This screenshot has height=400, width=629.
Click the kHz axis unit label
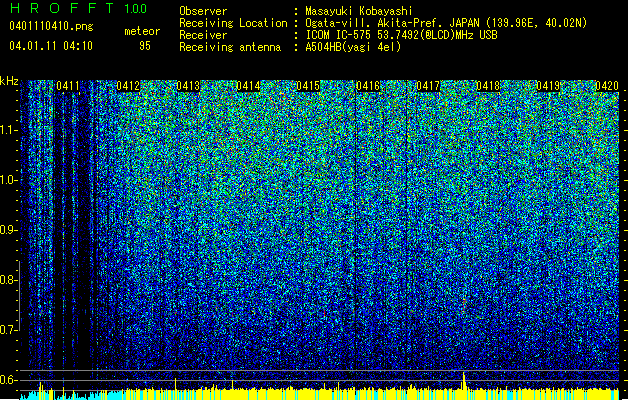[9, 81]
